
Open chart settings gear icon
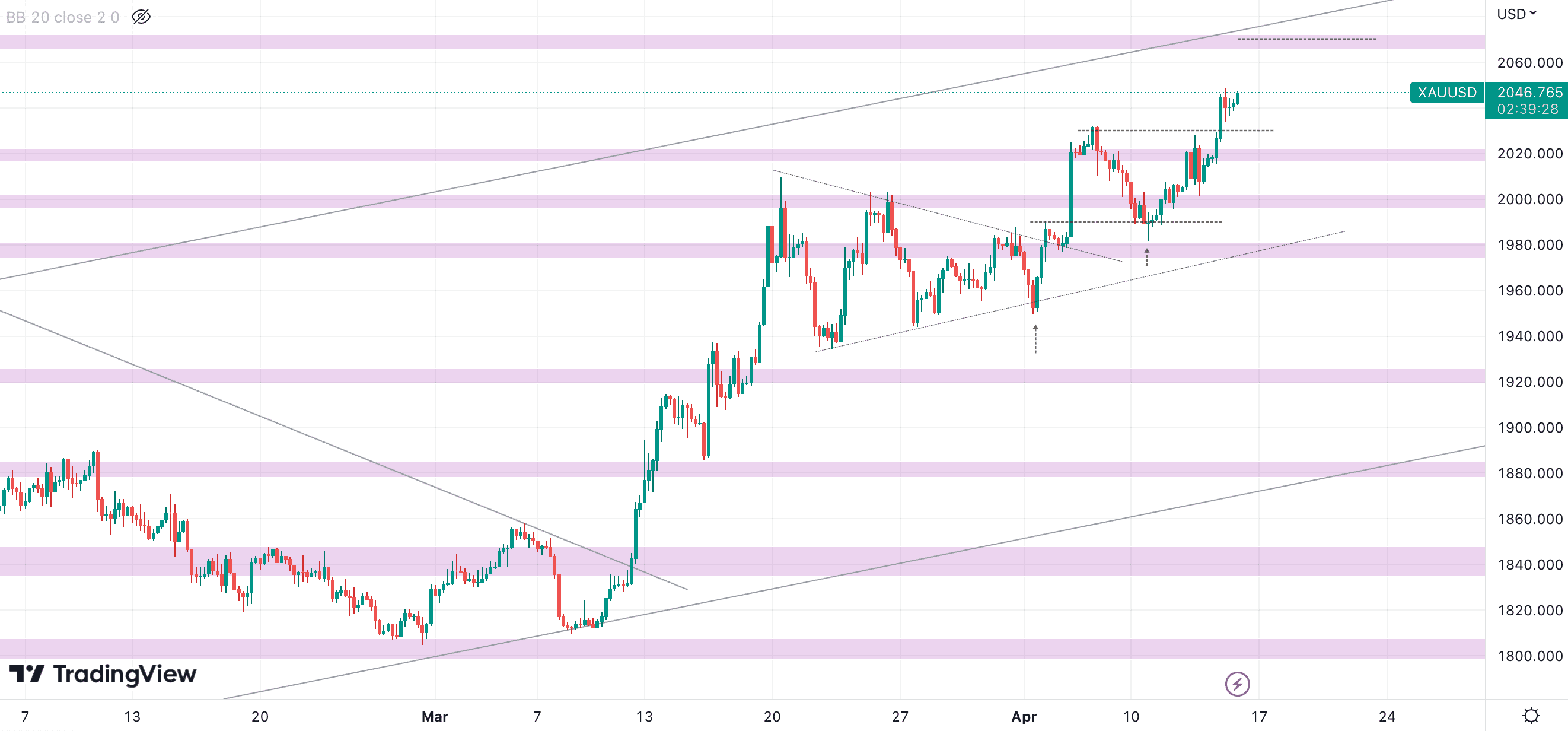tap(1531, 715)
